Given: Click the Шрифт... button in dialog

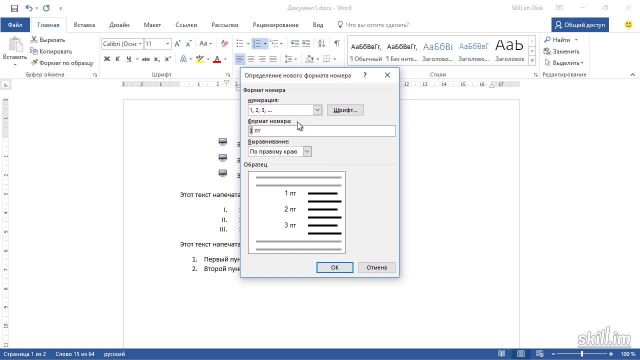Looking at the screenshot, I should pyautogui.click(x=345, y=110).
